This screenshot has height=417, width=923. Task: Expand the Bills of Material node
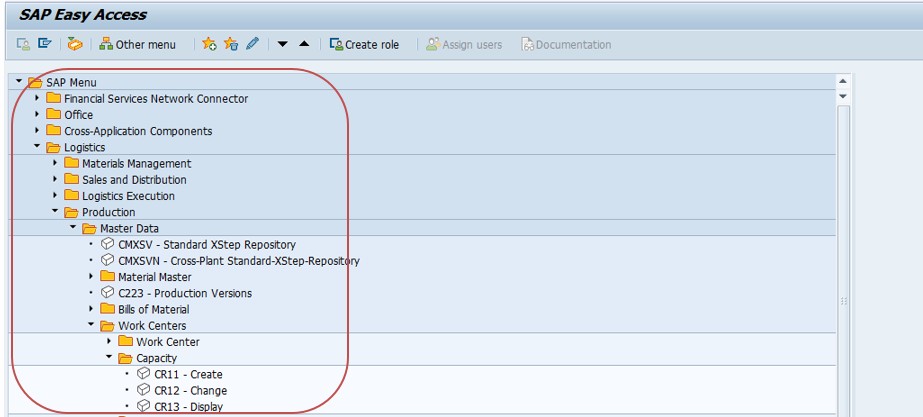91,309
